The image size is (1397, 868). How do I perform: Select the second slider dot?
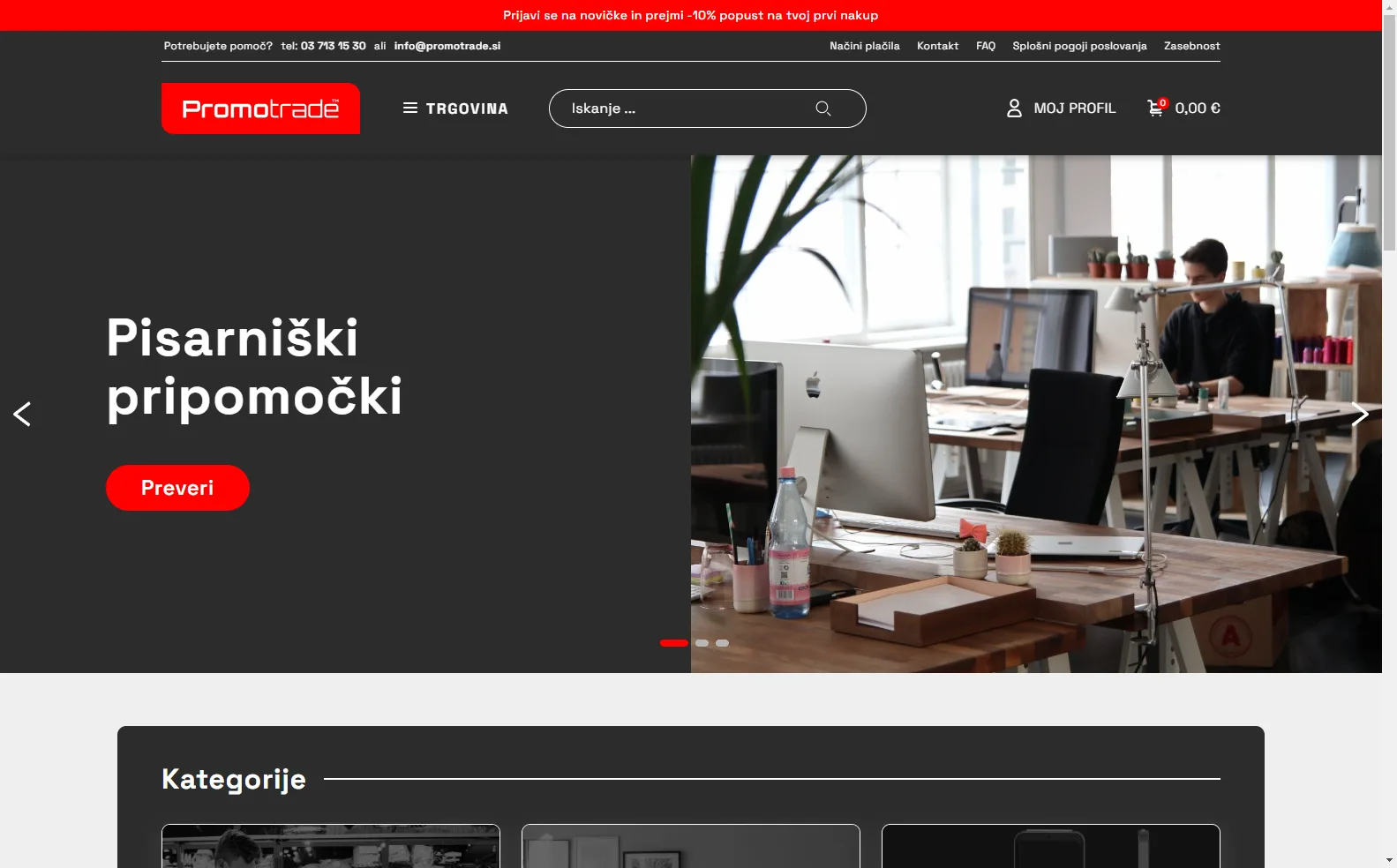[702, 643]
